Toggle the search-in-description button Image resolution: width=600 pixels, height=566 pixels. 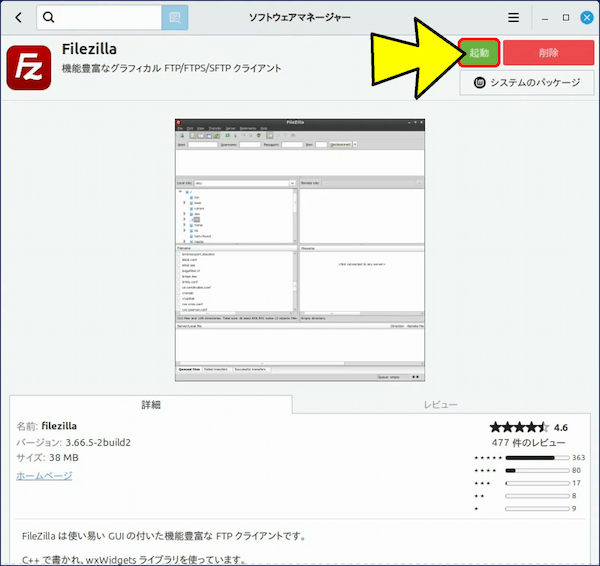[x=175, y=17]
